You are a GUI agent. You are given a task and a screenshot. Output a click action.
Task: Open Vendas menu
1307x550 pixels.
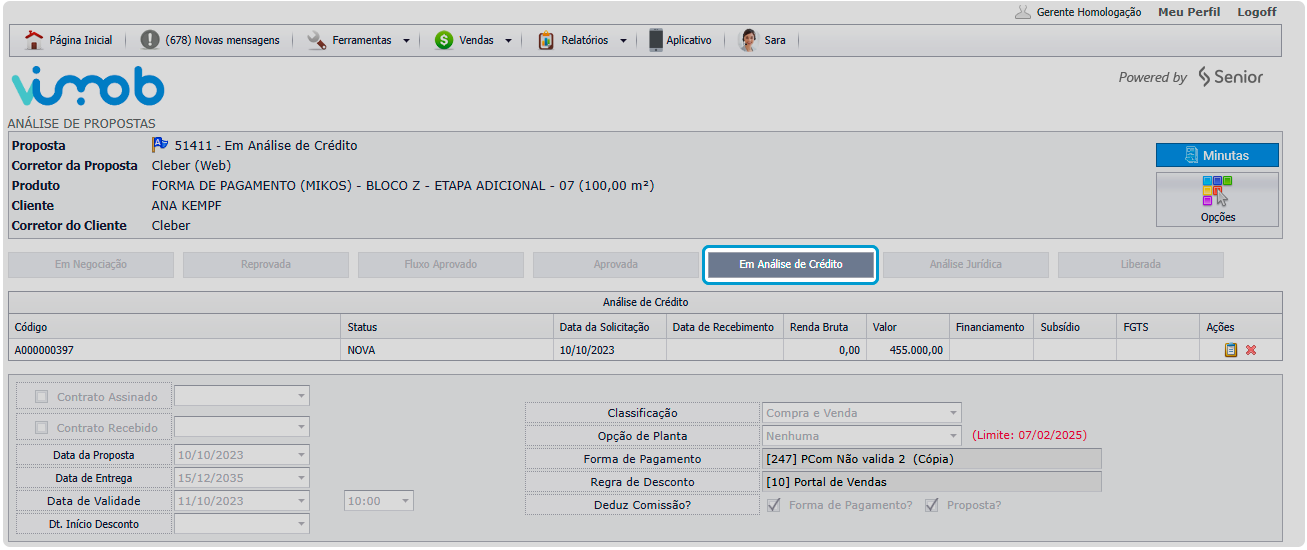tap(476, 41)
